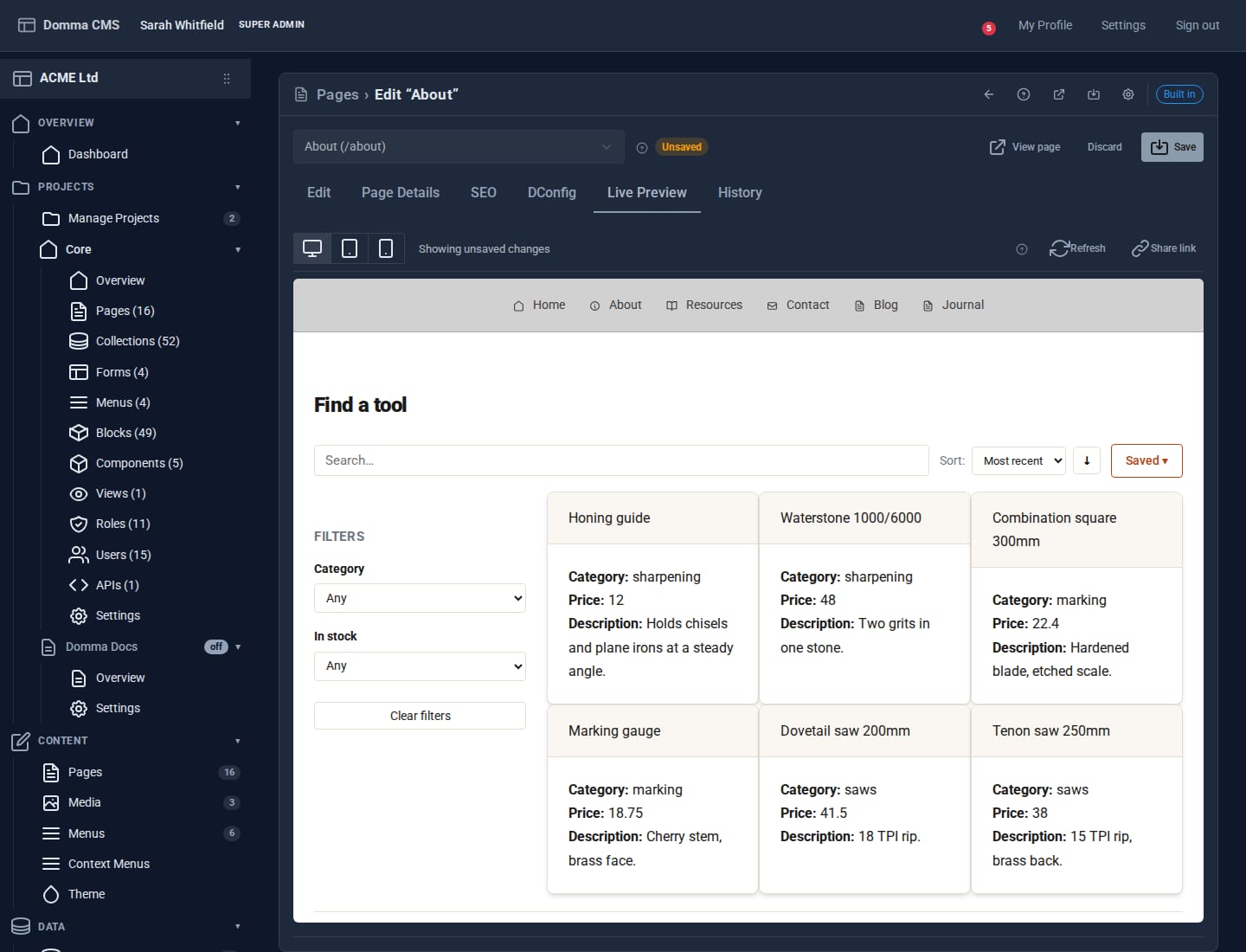Screen dimensions: 1246x952
Task: Open the Category filter dropdown
Action: [420, 598]
